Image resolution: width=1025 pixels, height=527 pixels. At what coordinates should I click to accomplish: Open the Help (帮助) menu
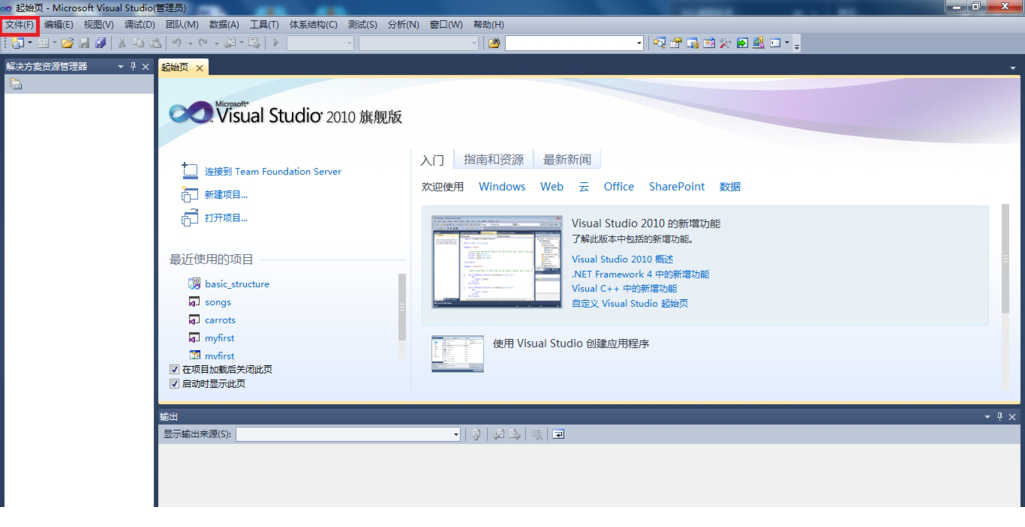[x=488, y=25]
